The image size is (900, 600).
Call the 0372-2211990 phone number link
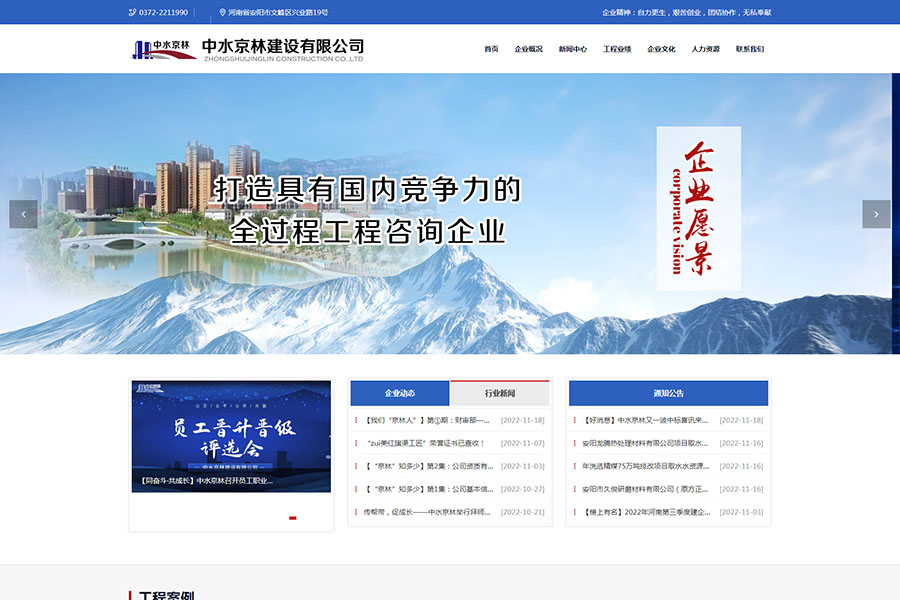click(162, 12)
